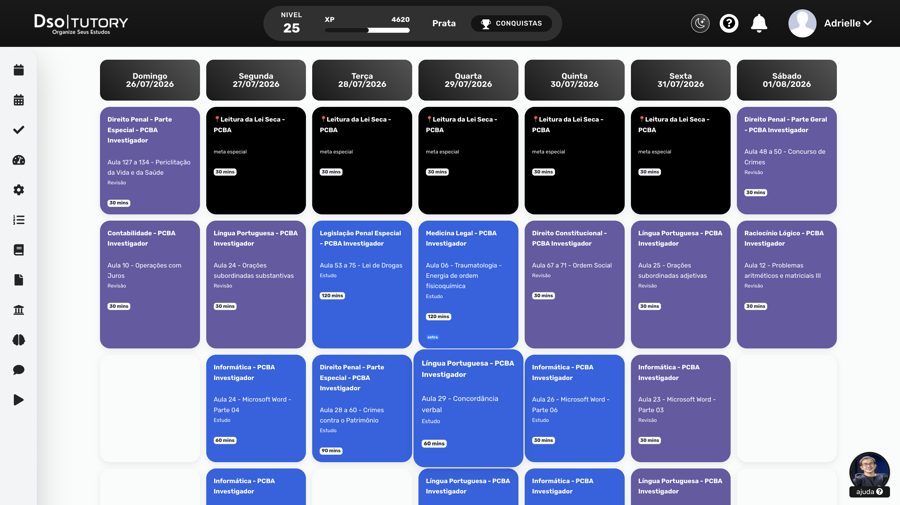Click the DsoTutory logo
The width and height of the screenshot is (900, 505).
click(x=81, y=24)
